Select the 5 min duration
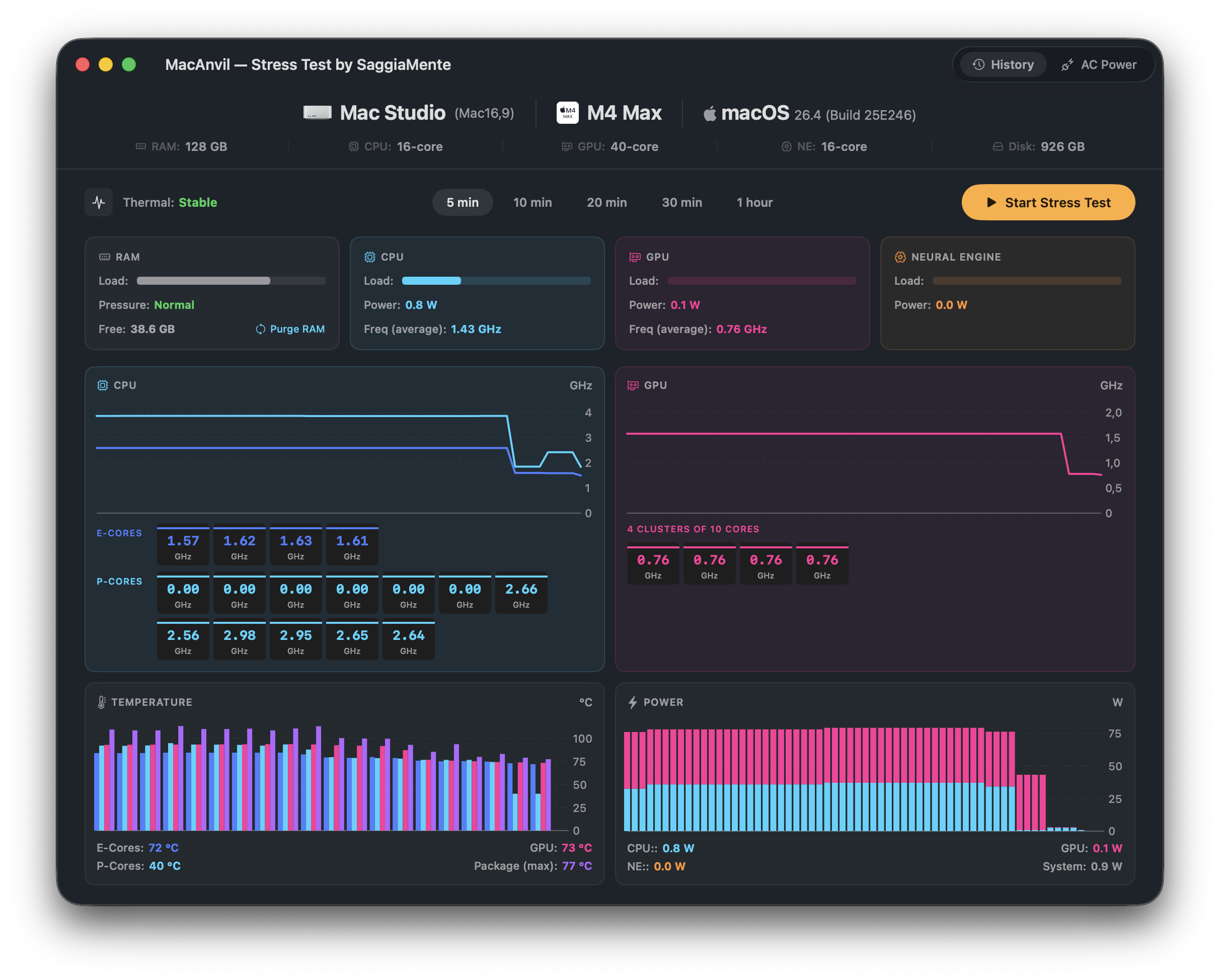Screen dimensions: 1220x980 [x=463, y=202]
